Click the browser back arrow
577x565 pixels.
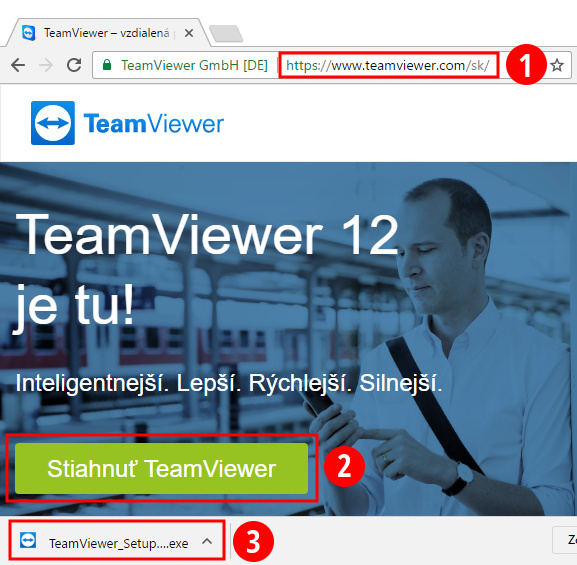[x=18, y=65]
